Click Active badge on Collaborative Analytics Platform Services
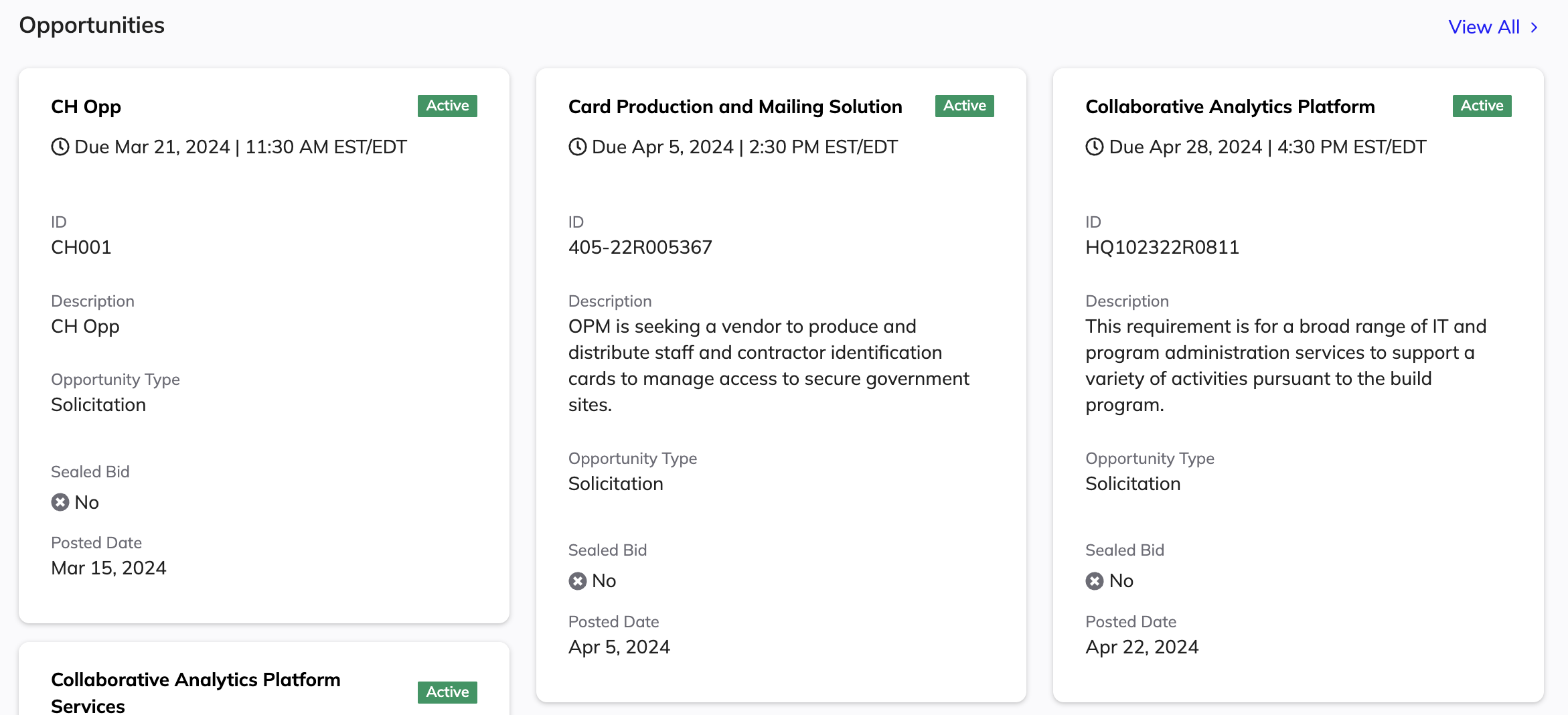The width and height of the screenshot is (1568, 715). [447, 692]
